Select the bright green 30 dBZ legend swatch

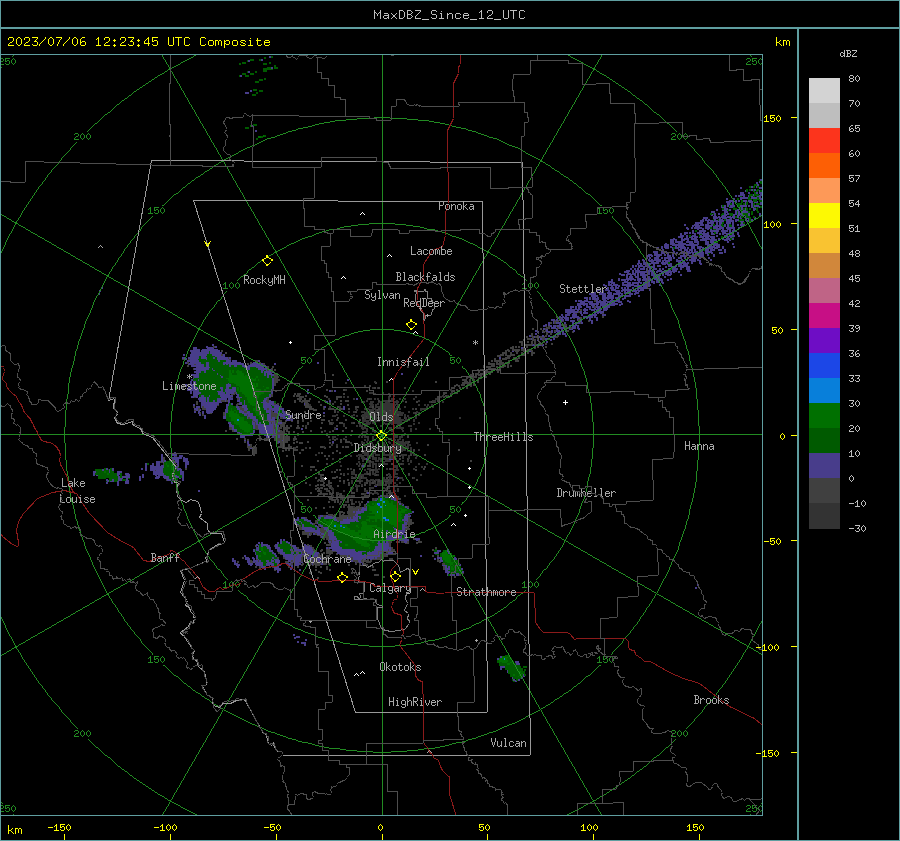click(824, 416)
